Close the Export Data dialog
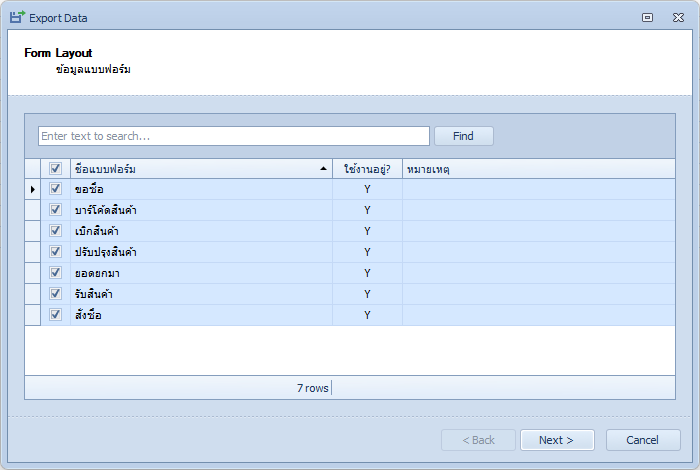 tap(678, 17)
